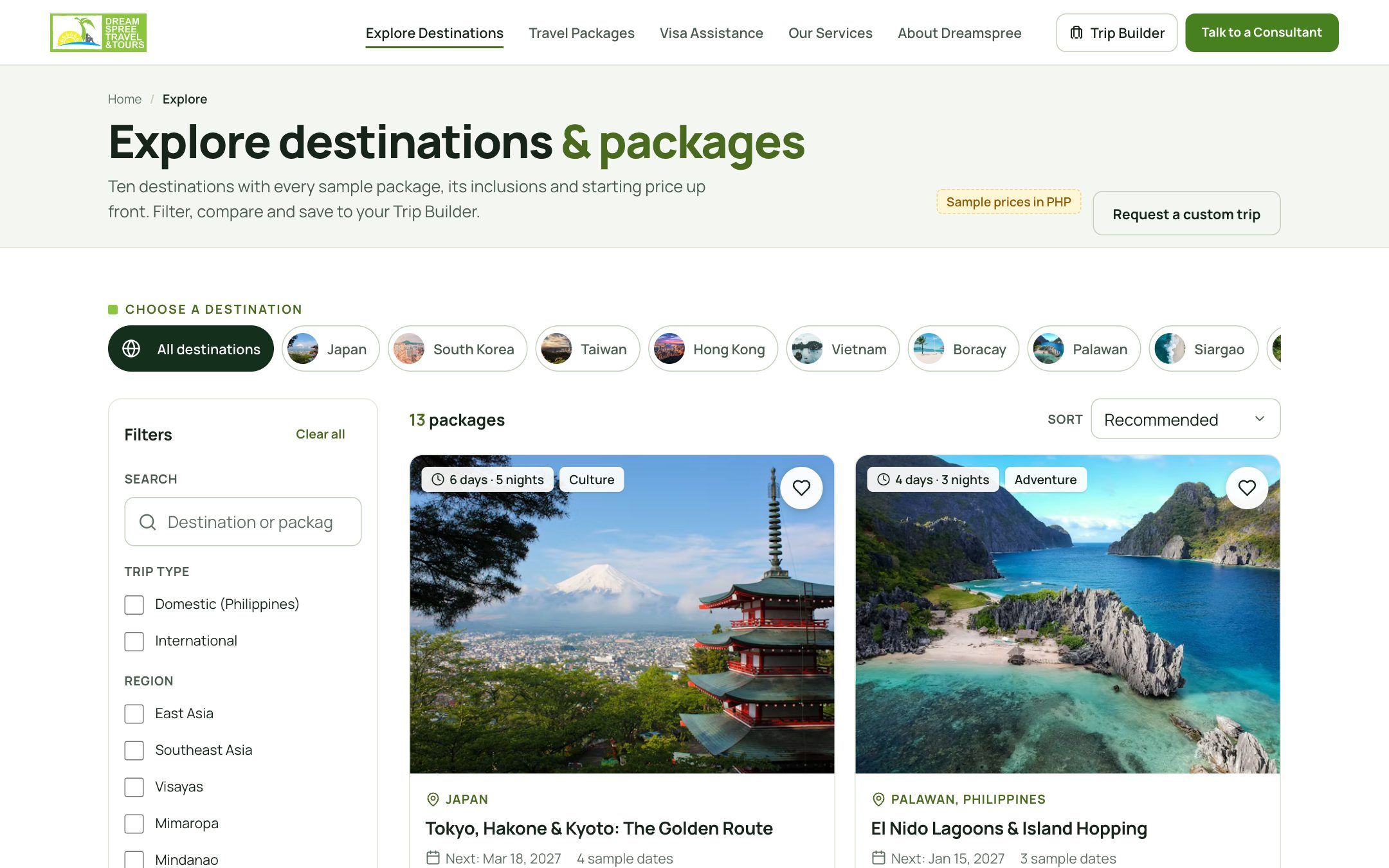Tick the Mimaropa region checkbox

(x=134, y=824)
